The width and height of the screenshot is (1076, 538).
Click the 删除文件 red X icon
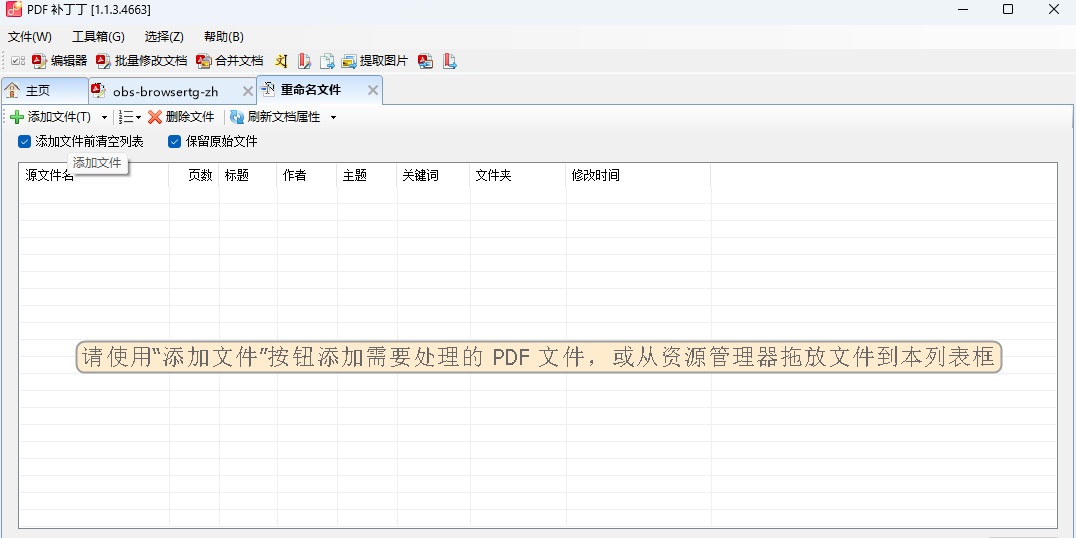tap(155, 117)
